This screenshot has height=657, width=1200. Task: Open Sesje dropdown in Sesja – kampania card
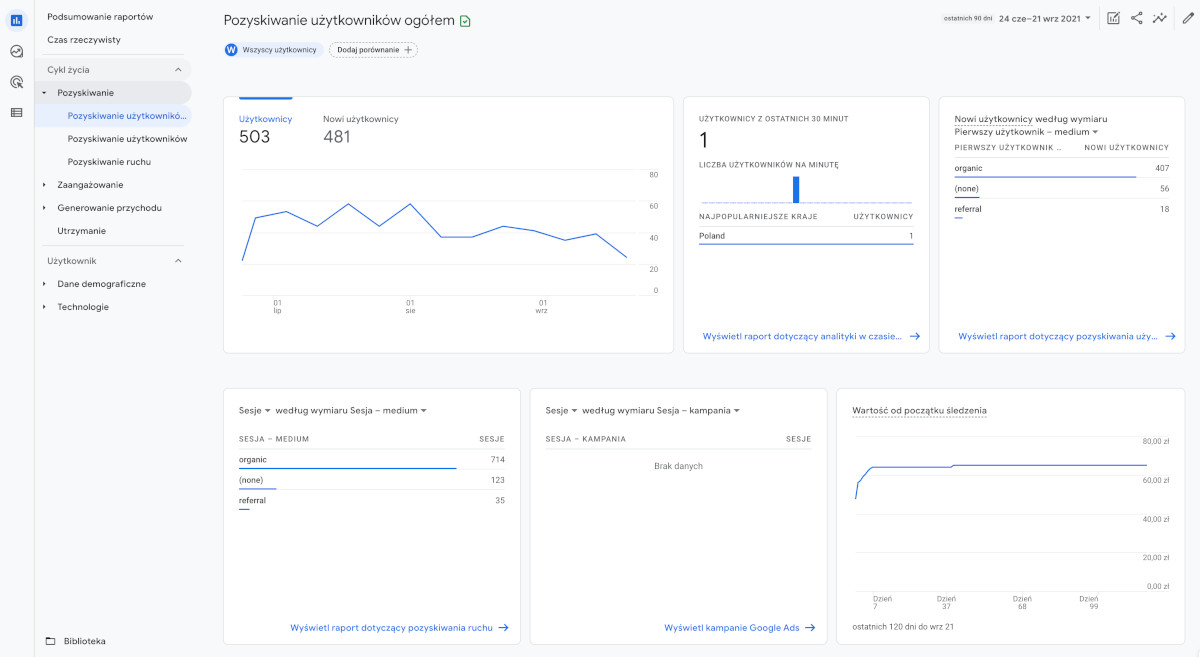(562, 411)
